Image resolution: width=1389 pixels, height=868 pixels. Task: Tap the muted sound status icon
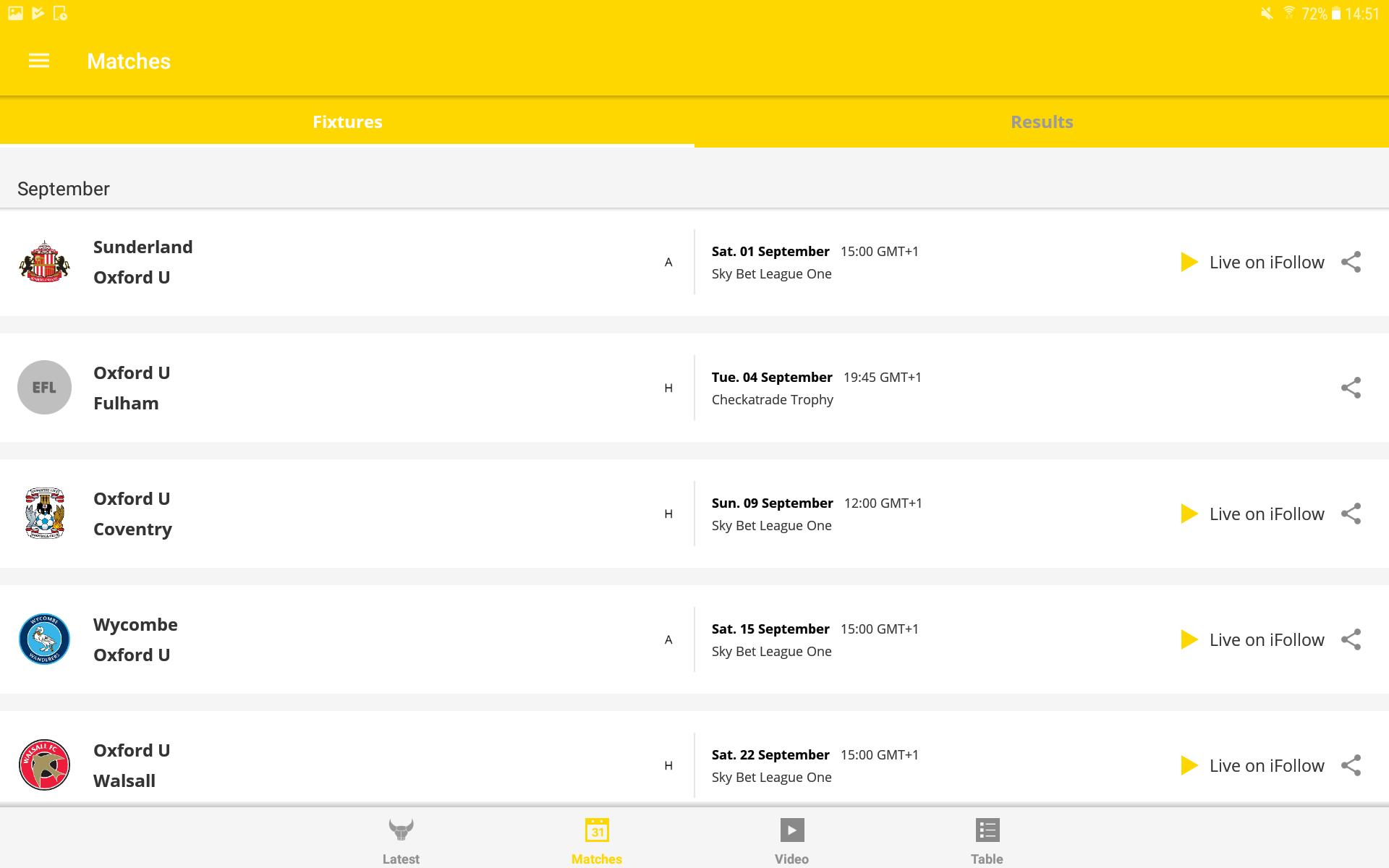[x=1267, y=13]
